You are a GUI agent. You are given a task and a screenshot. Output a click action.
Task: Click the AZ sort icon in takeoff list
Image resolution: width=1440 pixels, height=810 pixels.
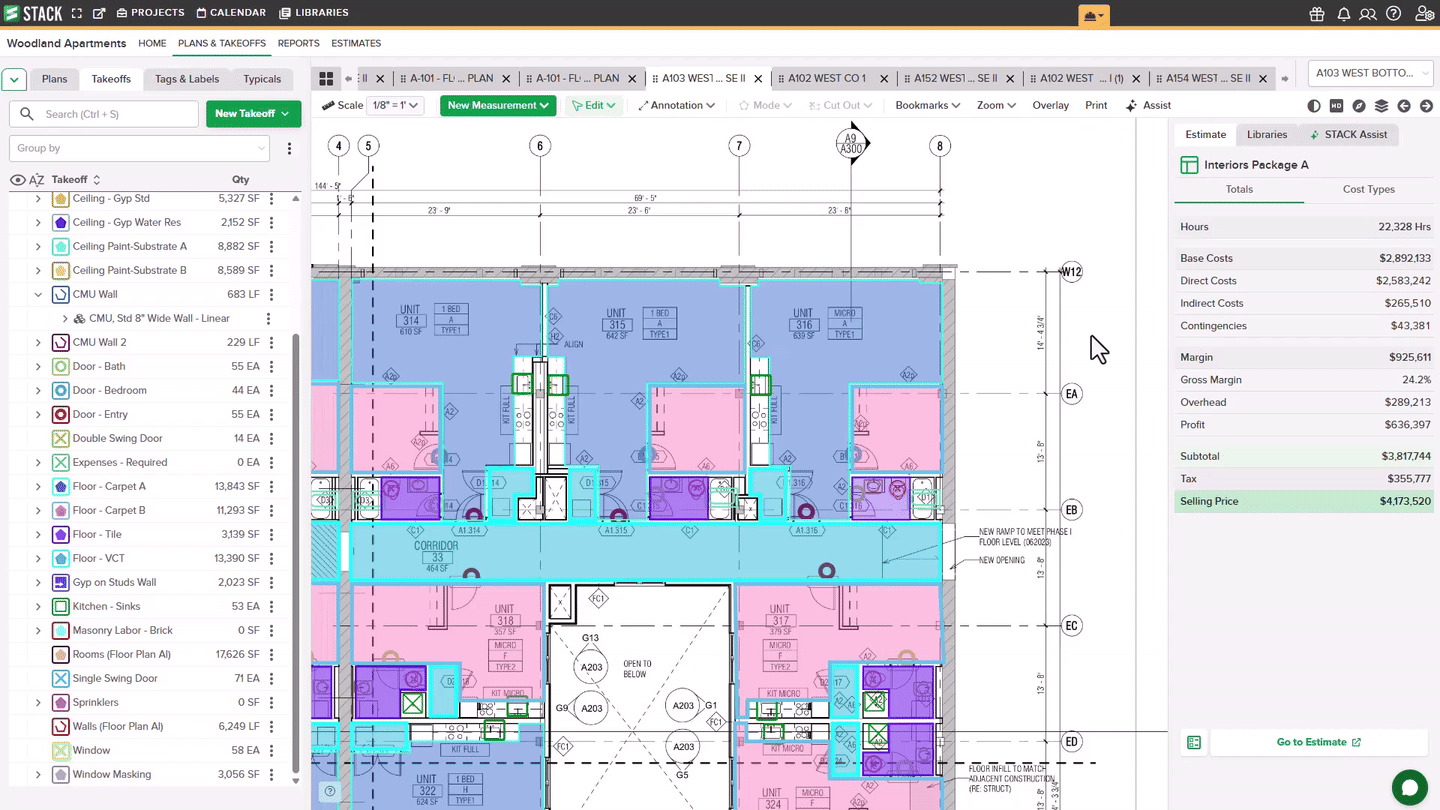(37, 180)
